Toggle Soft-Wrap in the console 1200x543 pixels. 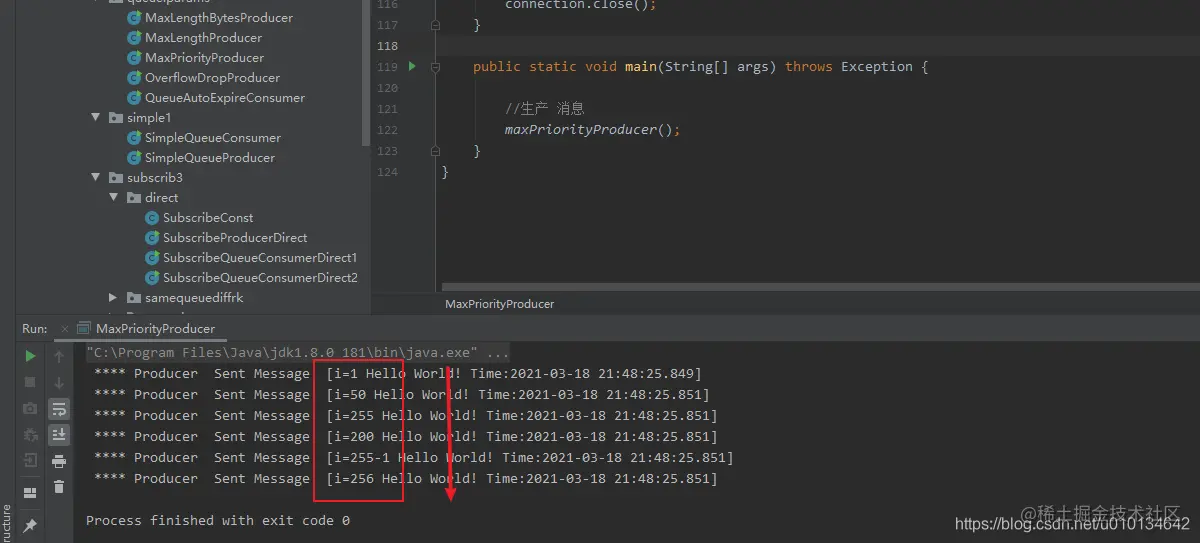[59, 408]
